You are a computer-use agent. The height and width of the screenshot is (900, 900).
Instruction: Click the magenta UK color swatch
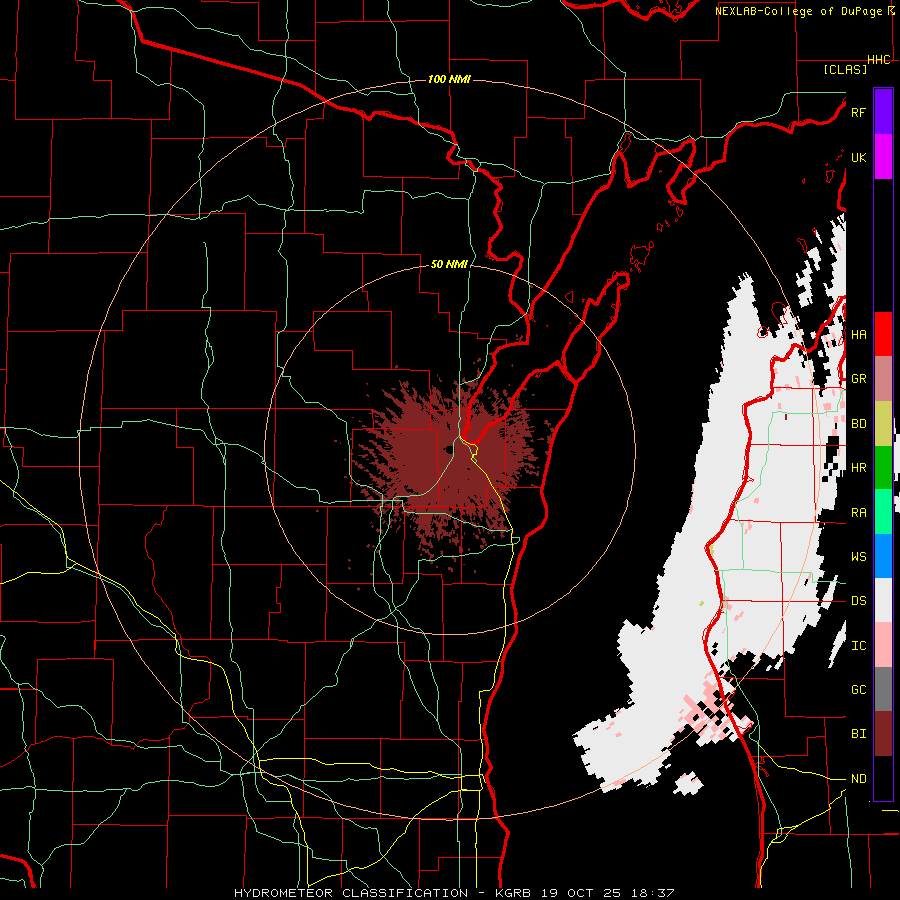[x=883, y=157]
